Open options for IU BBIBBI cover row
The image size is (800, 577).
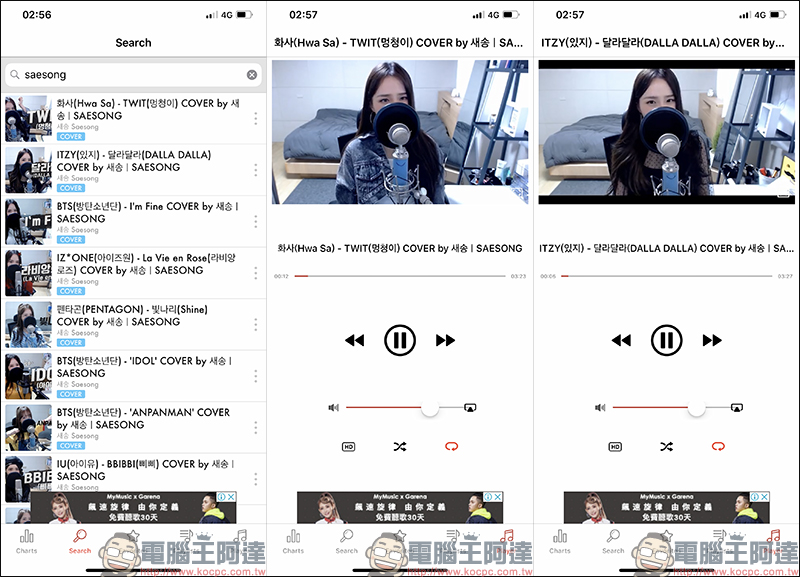(x=256, y=479)
